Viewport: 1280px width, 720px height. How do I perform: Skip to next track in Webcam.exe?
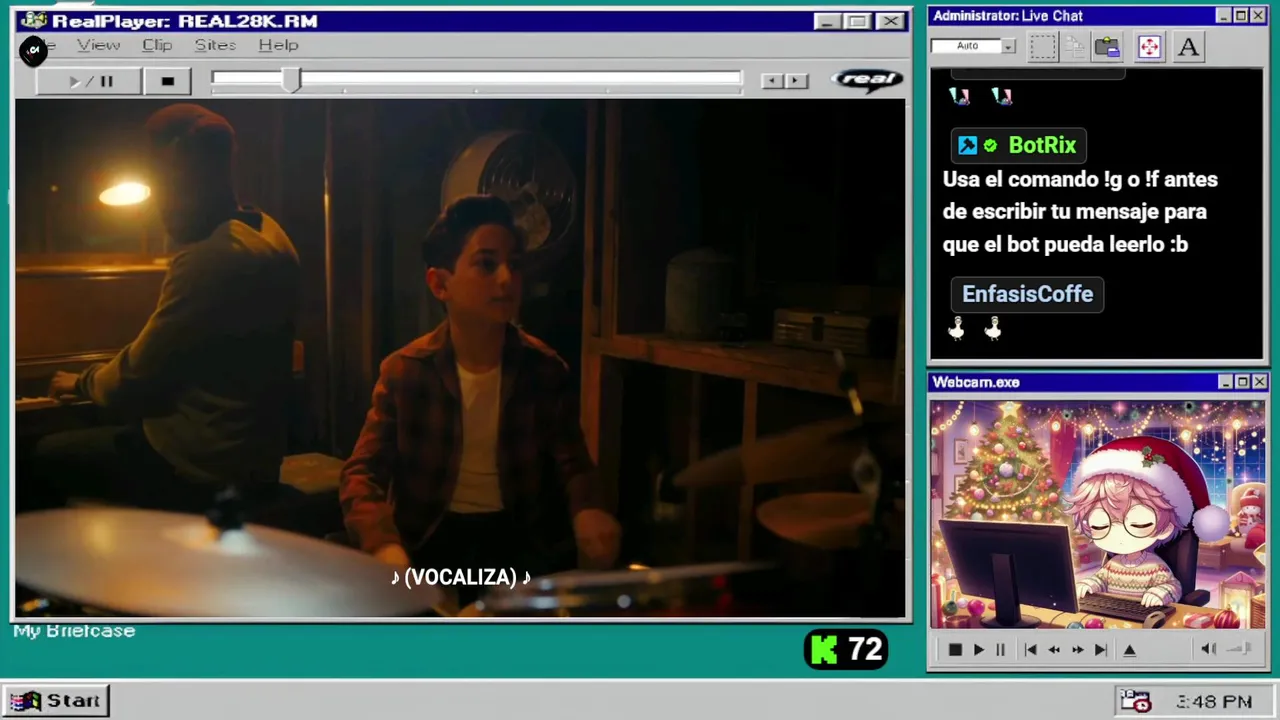pyautogui.click(x=1101, y=650)
